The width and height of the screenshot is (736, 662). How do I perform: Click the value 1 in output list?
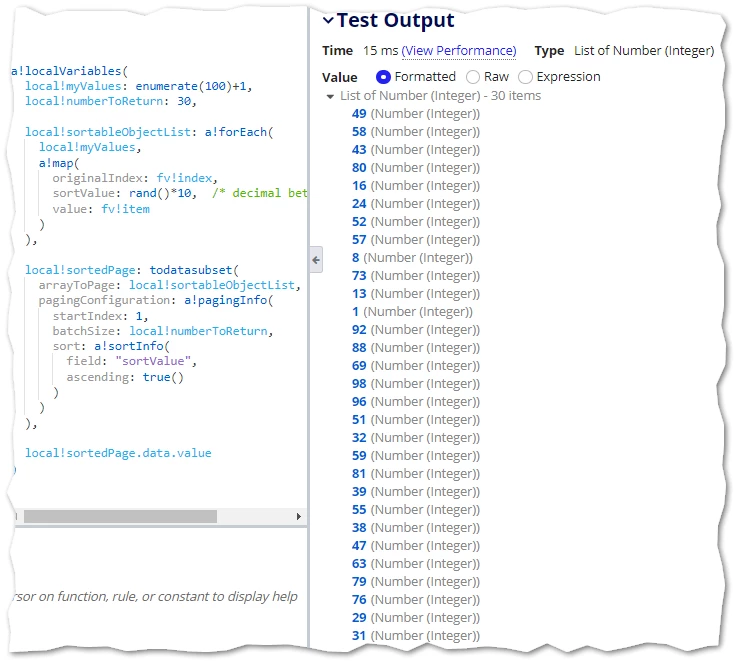[355, 311]
